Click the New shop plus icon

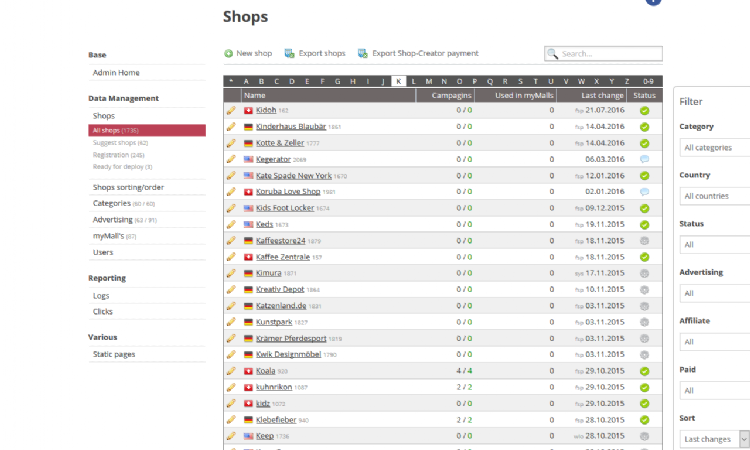[229, 53]
